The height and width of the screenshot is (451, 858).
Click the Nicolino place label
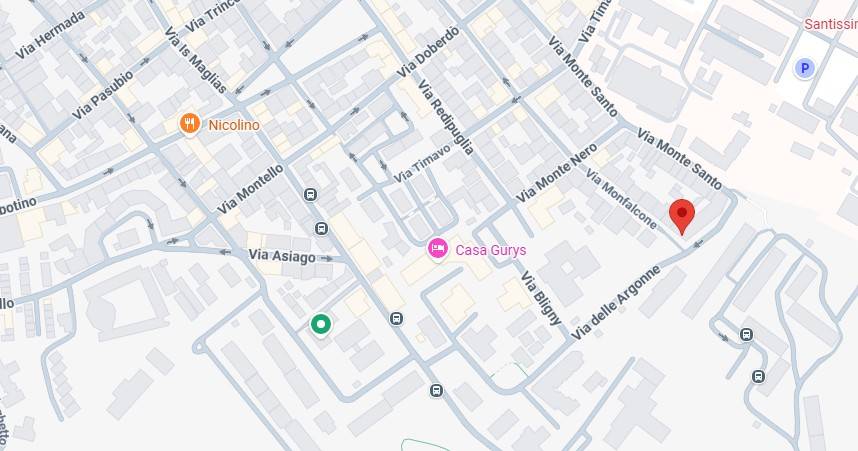click(x=234, y=125)
